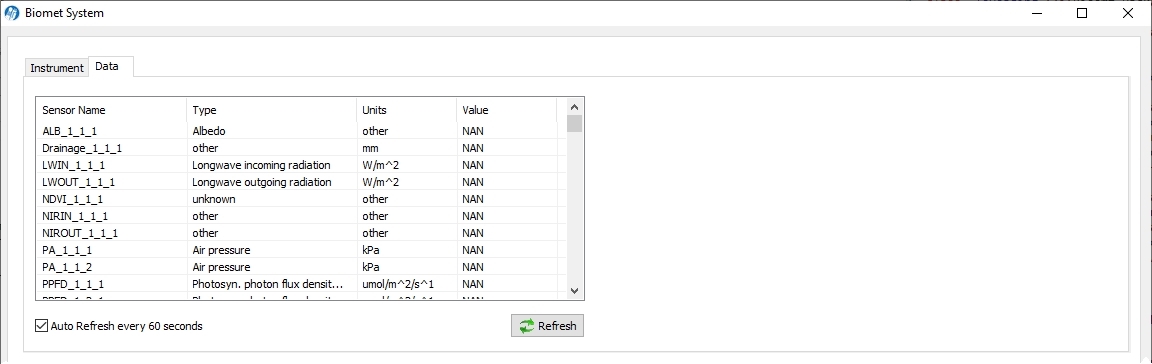Switch to the Instrument tab
The image size is (1152, 364).
tap(57, 68)
